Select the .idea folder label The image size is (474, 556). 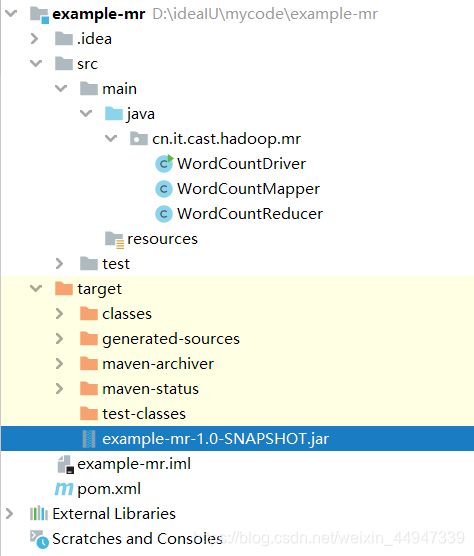[95, 39]
